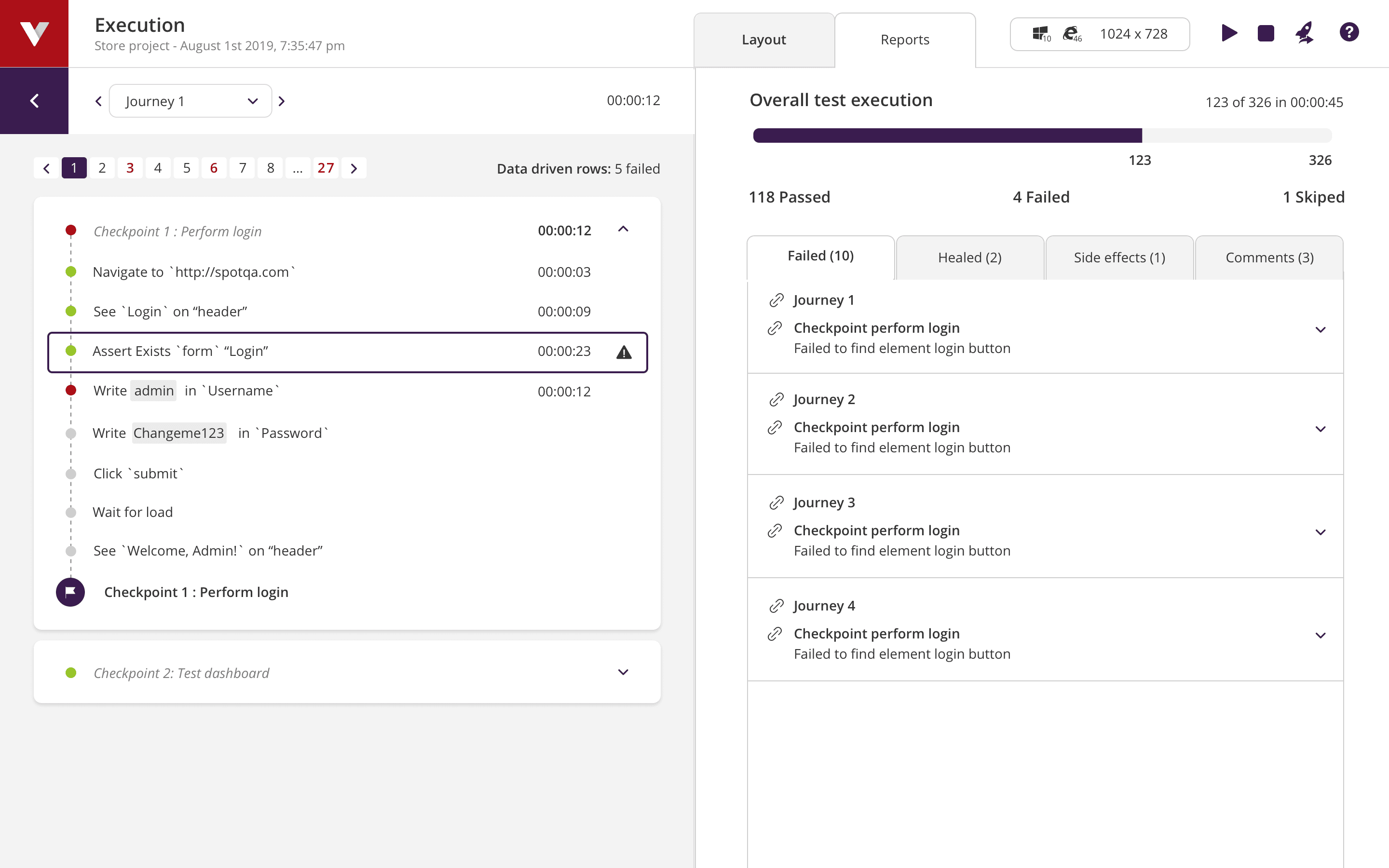This screenshot has height=868, width=1389.
Task: Open help with the question mark icon
Action: (1349, 32)
